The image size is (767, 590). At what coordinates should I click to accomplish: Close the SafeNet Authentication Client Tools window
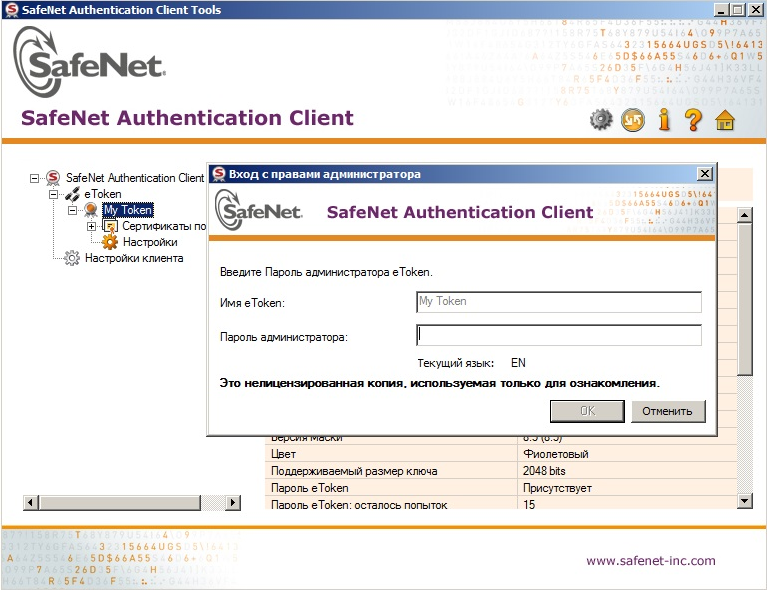(755, 9)
